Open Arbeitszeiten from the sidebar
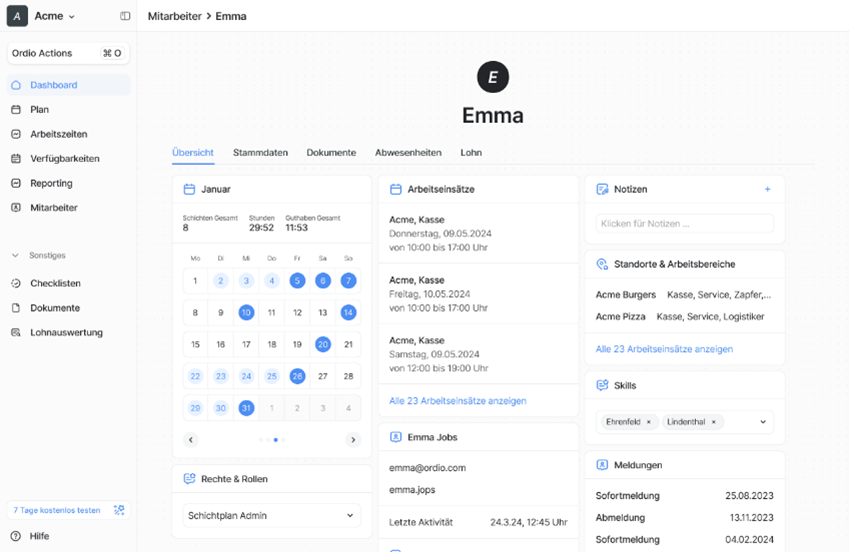 58,134
